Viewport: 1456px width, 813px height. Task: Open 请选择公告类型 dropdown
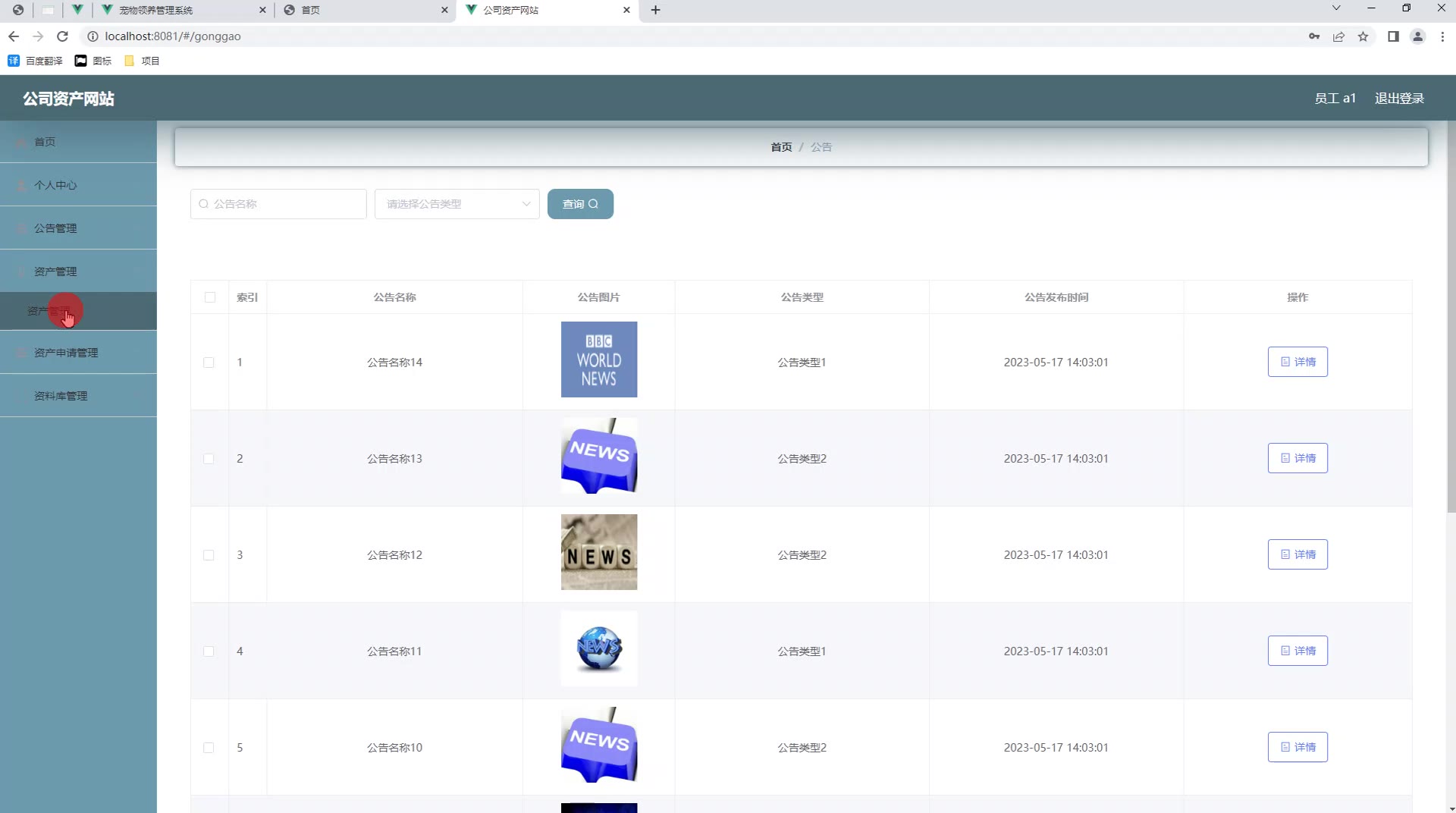pos(457,204)
